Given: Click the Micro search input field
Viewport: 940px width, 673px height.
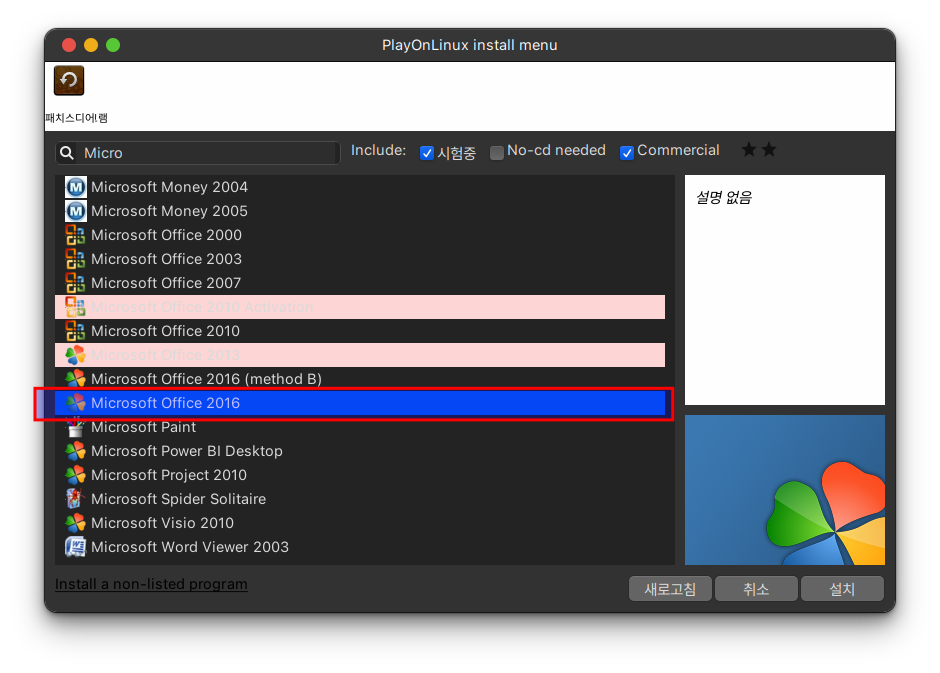Looking at the screenshot, I should click(198, 153).
